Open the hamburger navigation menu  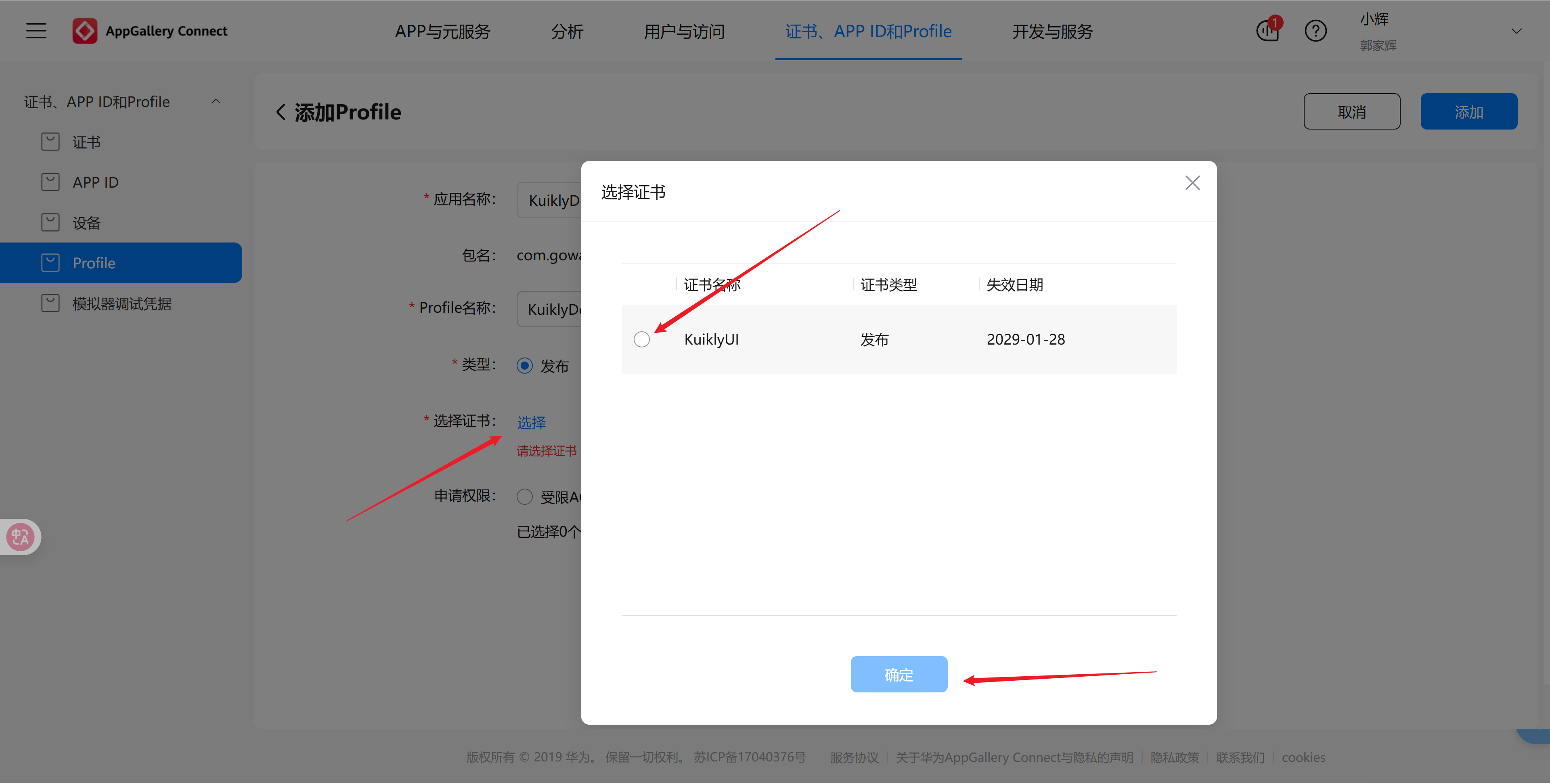[36, 30]
